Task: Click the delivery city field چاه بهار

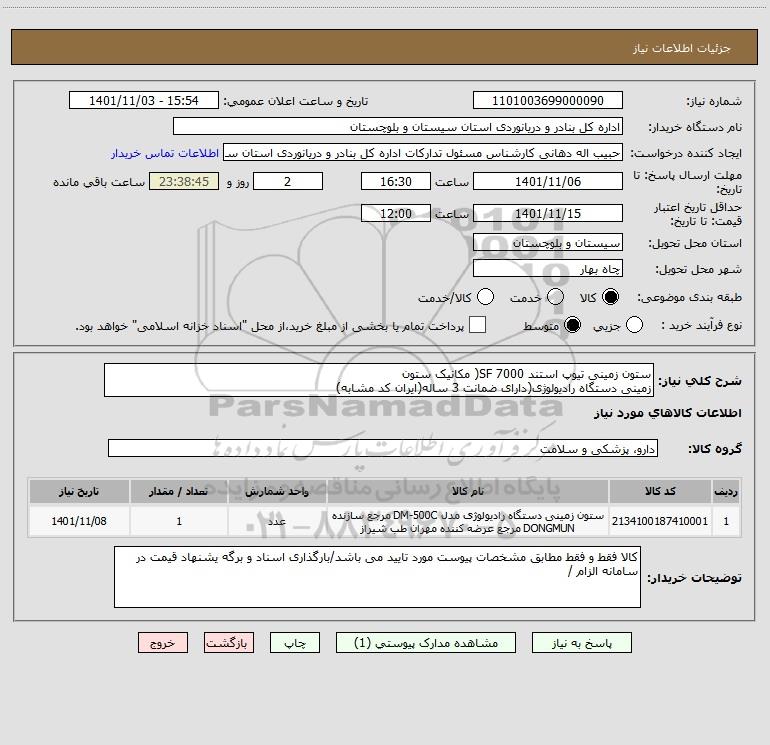Action: pos(548,268)
